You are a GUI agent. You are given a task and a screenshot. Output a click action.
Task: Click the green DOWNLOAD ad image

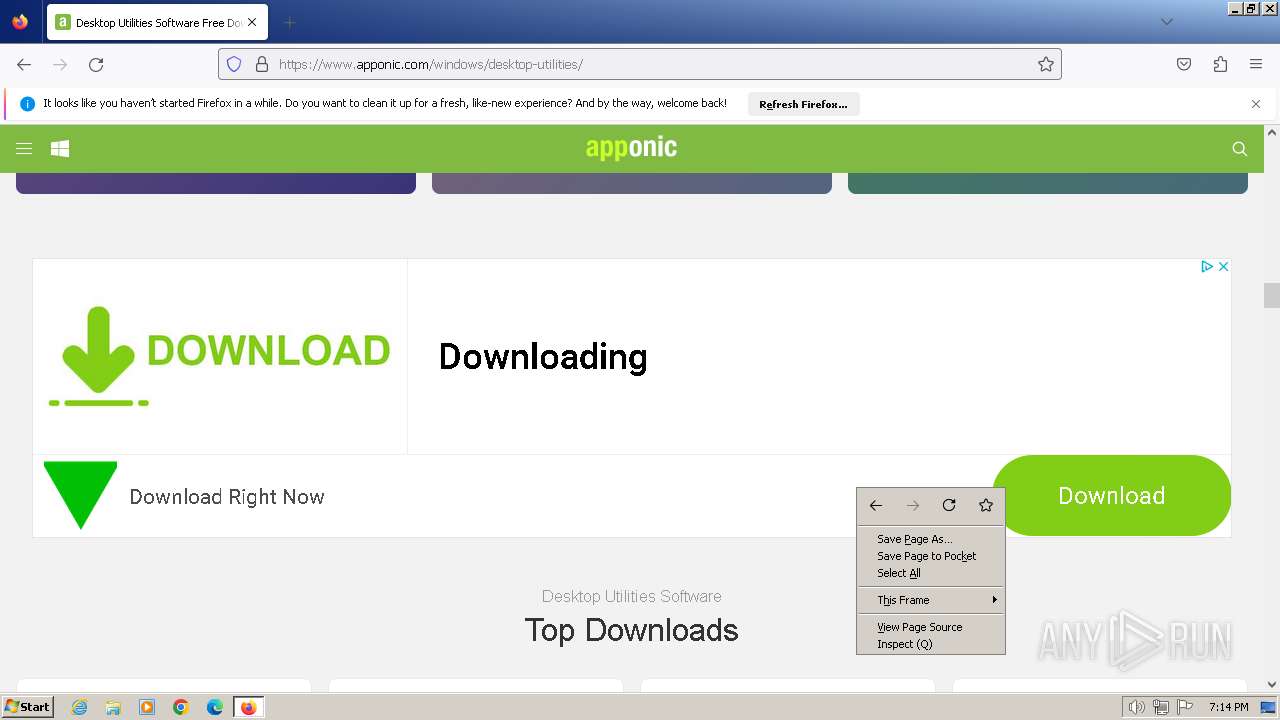tap(220, 356)
